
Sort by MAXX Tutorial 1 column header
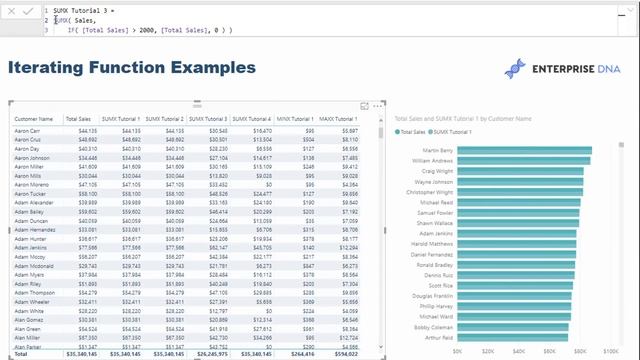338,119
